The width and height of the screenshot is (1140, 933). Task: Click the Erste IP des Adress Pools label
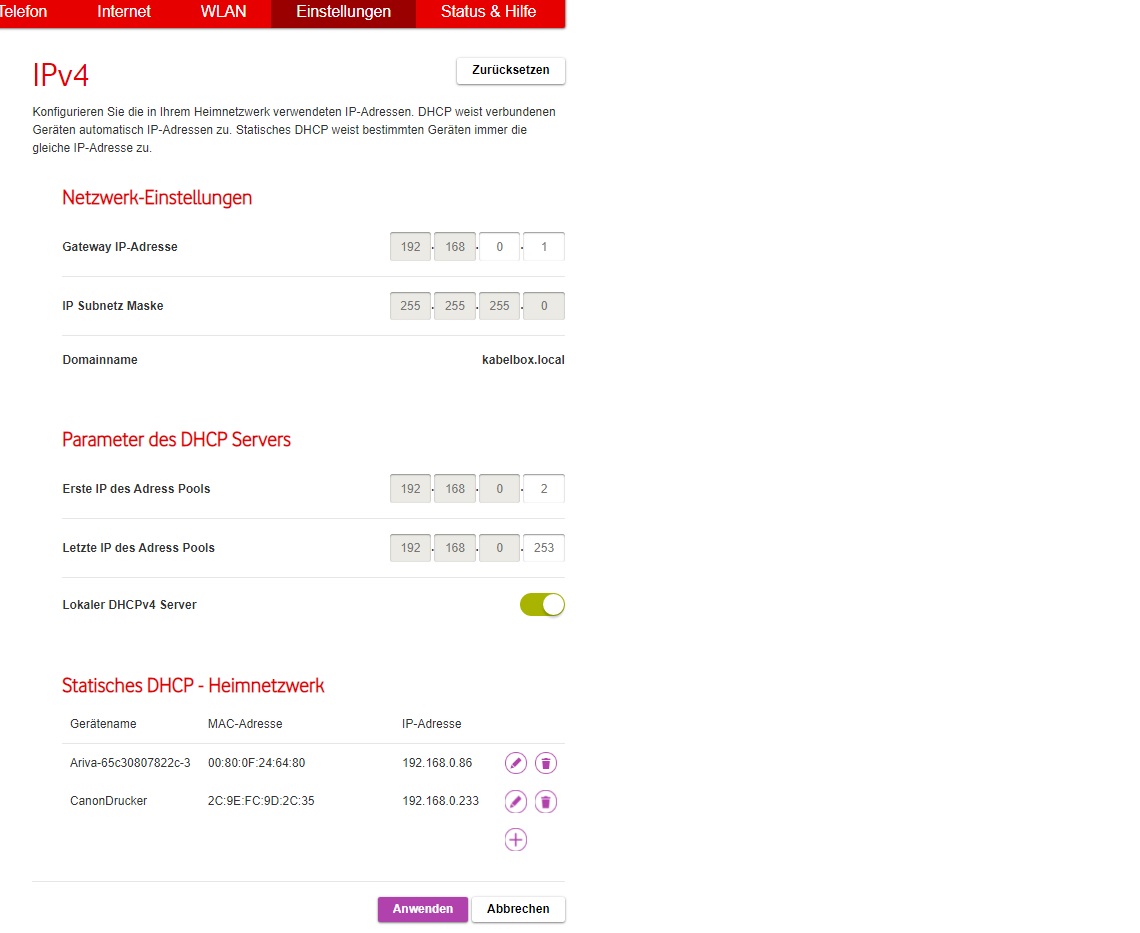136,489
